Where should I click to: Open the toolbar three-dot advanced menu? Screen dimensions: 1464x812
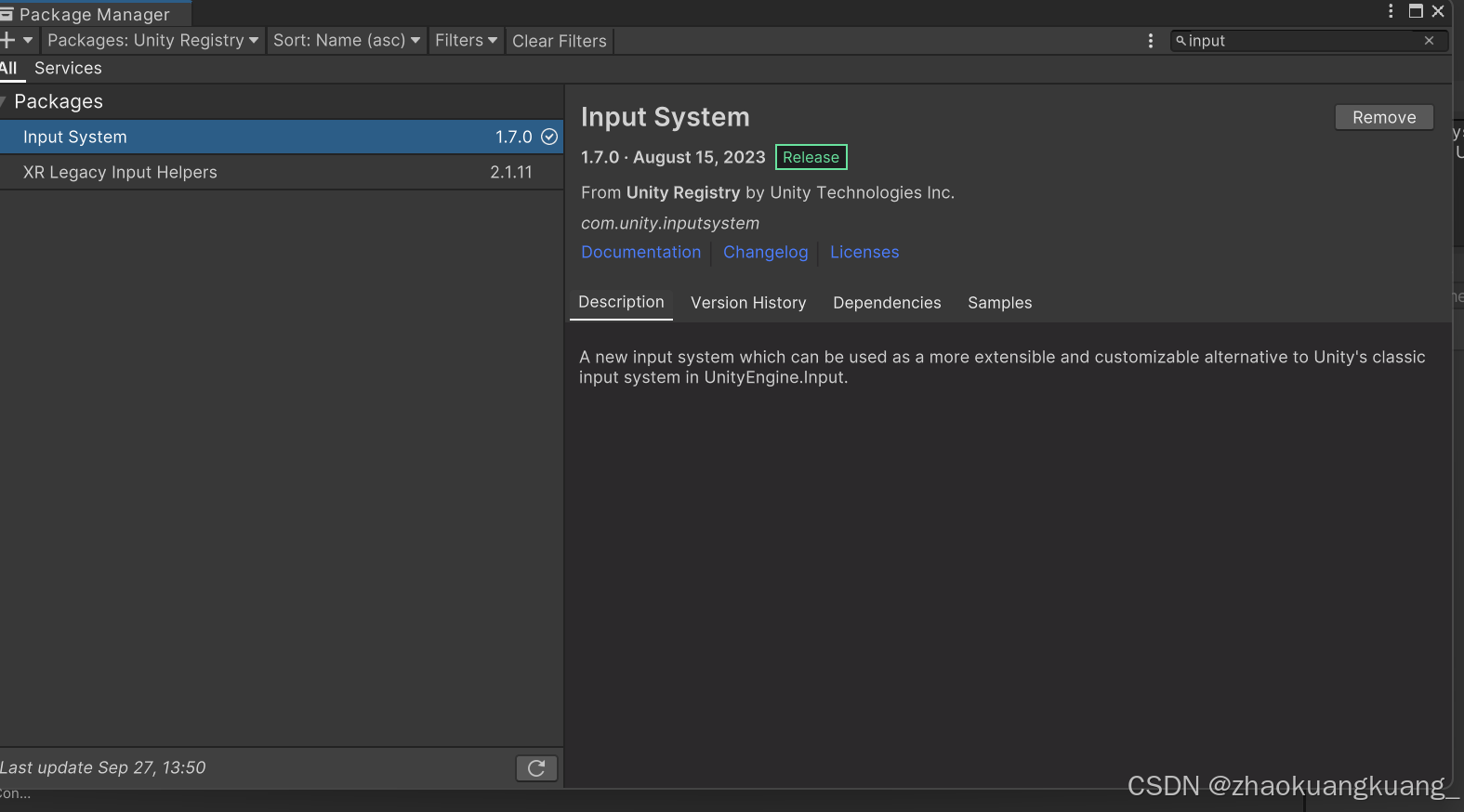pyautogui.click(x=1150, y=41)
